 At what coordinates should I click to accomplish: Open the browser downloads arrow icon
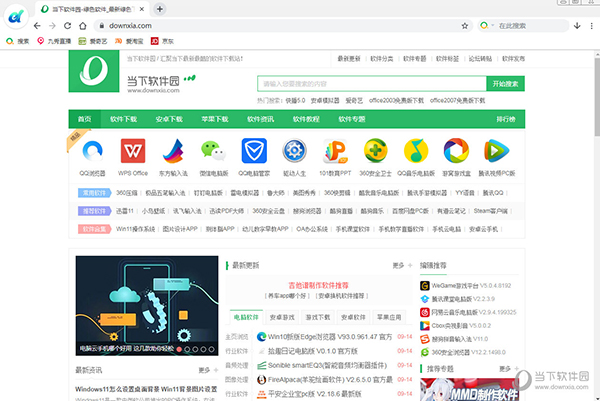(577, 26)
